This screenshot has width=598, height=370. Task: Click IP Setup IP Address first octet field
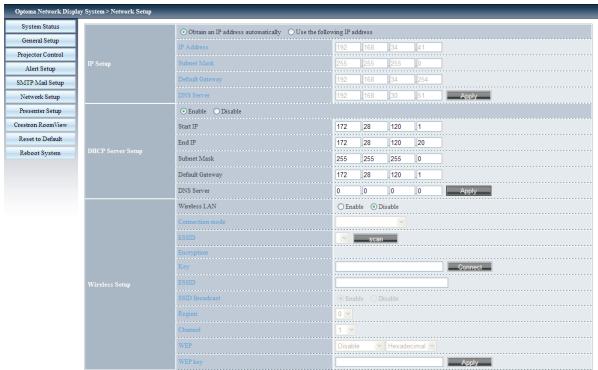(x=348, y=47)
